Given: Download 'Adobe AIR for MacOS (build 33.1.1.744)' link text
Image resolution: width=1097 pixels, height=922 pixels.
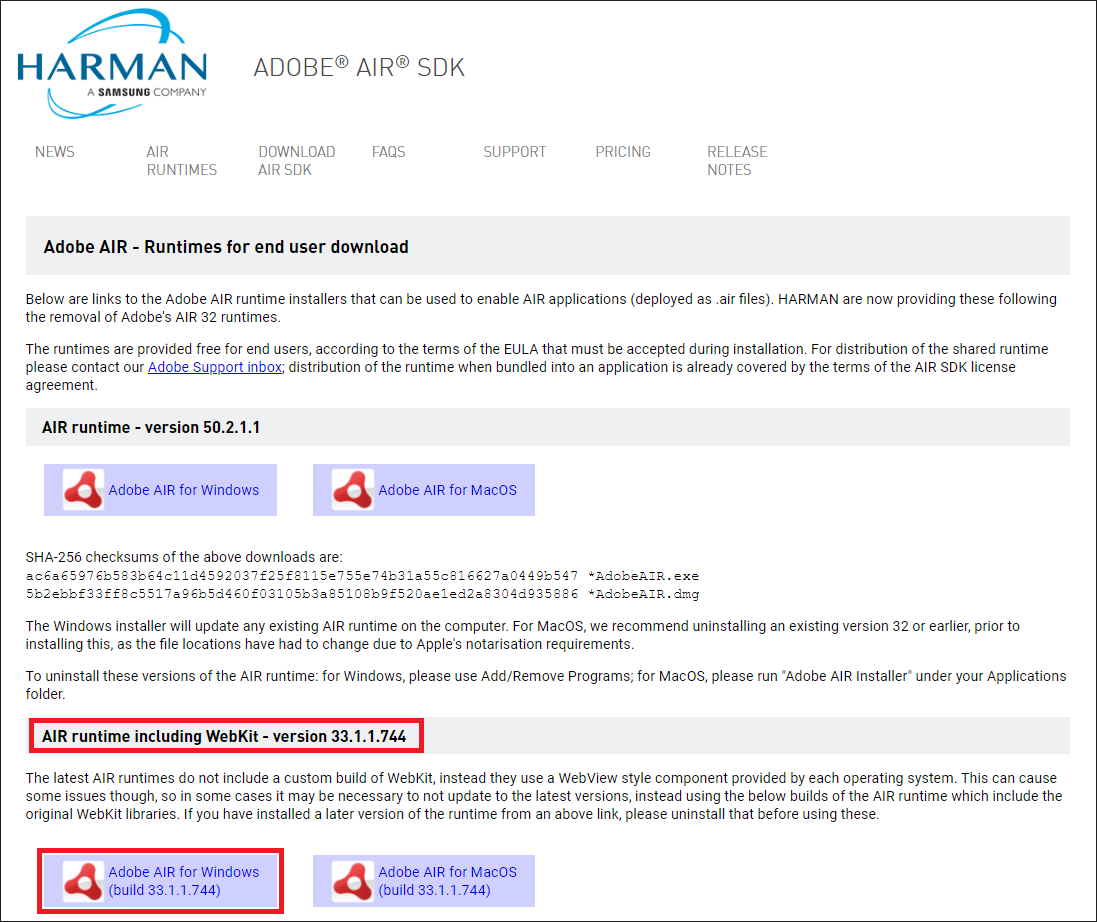Looking at the screenshot, I should (448, 881).
